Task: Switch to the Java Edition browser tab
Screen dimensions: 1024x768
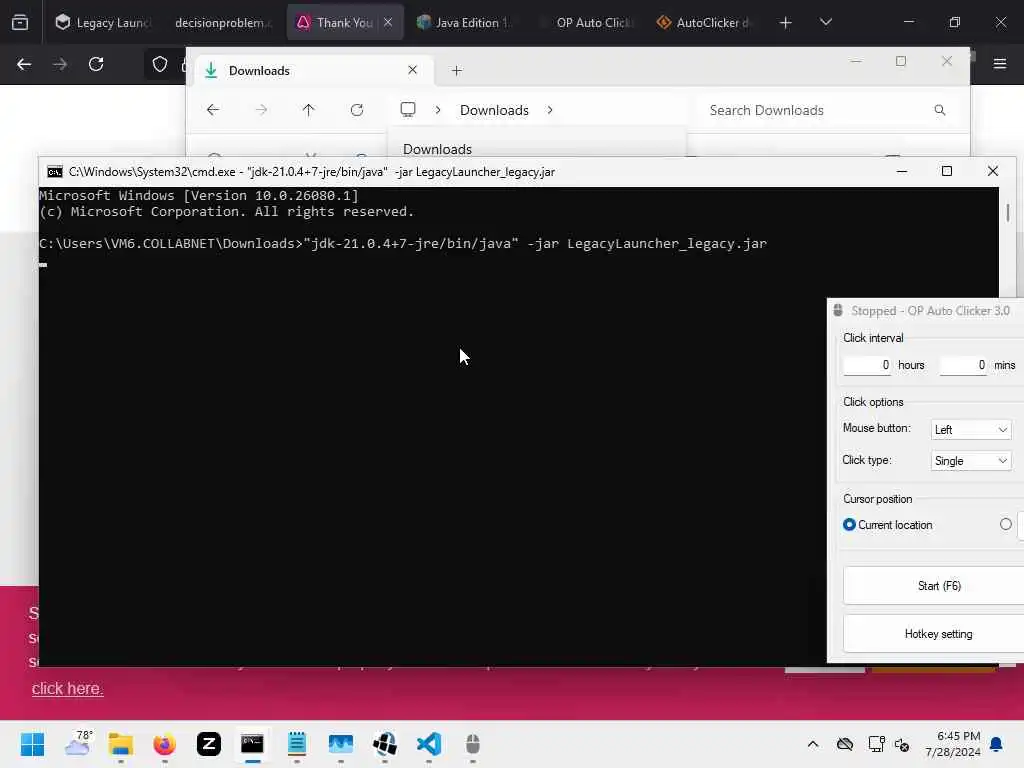Action: pos(464,23)
